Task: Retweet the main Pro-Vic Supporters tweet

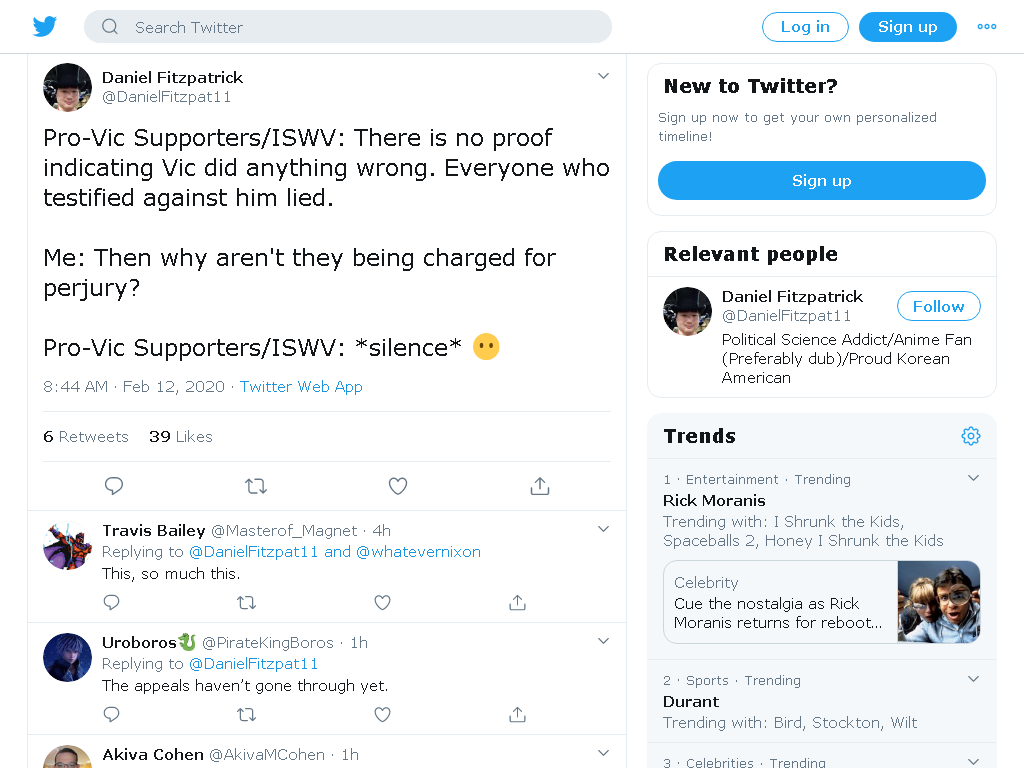Action: [256, 486]
